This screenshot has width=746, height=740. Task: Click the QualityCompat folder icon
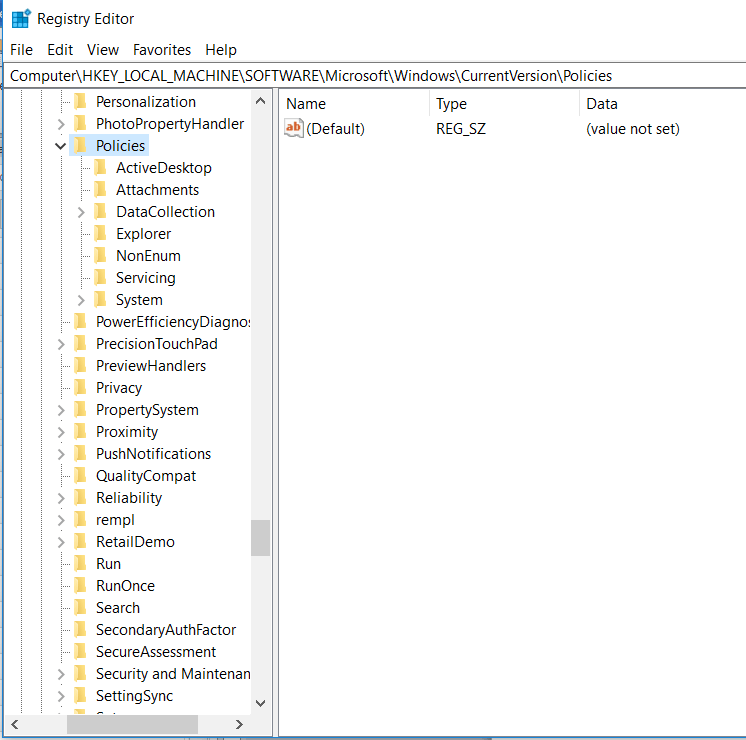(x=80, y=475)
